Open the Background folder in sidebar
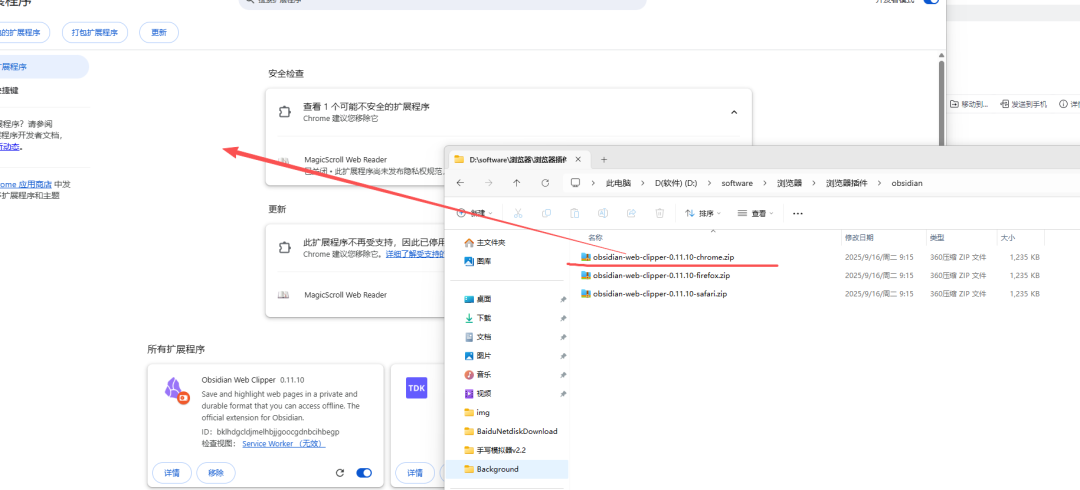1080x490 pixels. 497,469
